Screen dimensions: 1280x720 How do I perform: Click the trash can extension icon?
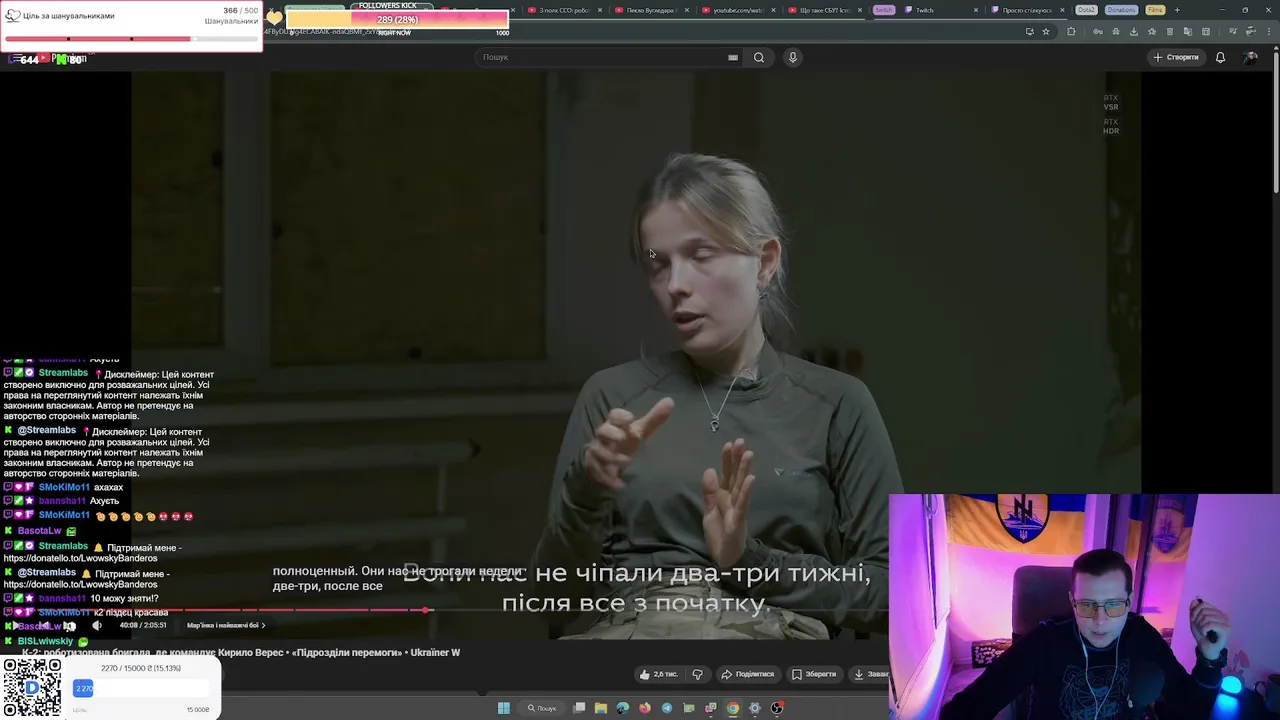[1170, 31]
